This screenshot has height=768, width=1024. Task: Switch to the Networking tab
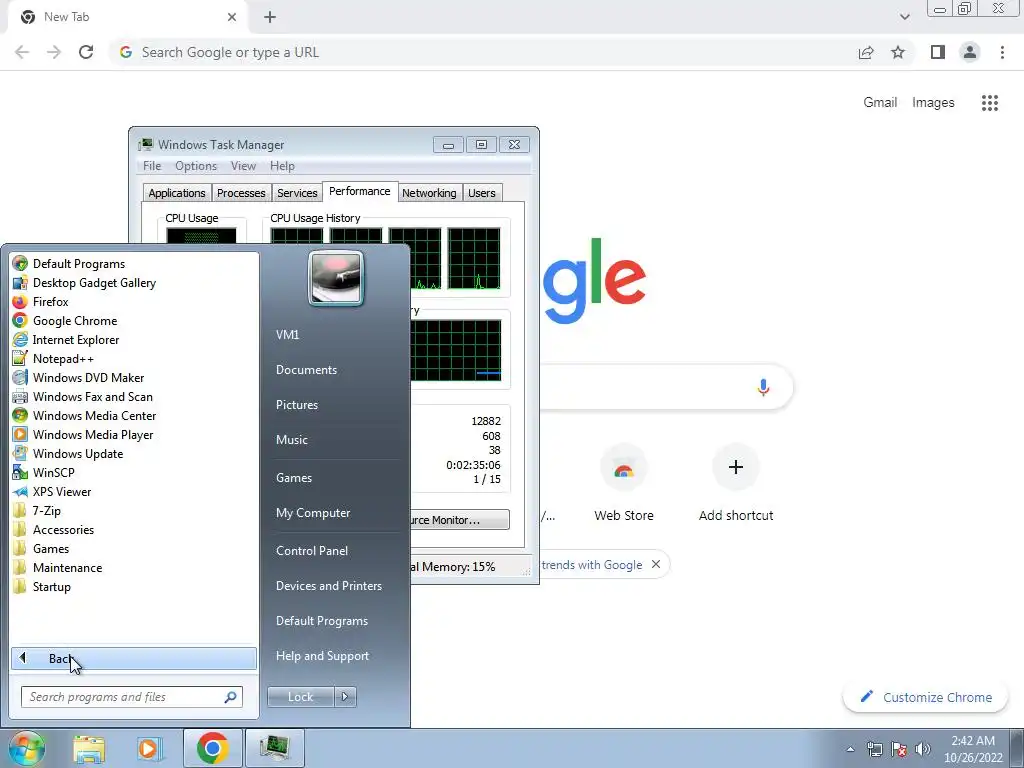tap(429, 193)
